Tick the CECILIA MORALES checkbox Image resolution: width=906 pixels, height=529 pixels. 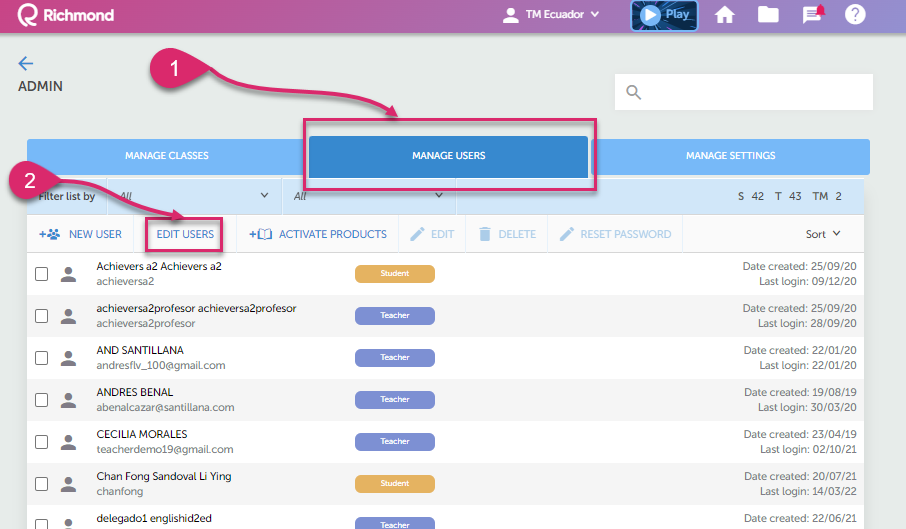[42, 442]
